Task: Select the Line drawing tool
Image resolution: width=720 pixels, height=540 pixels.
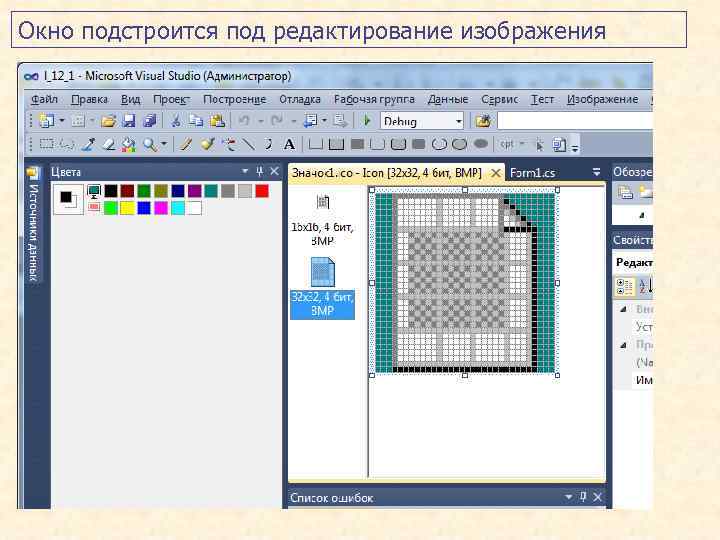Action: point(248,144)
